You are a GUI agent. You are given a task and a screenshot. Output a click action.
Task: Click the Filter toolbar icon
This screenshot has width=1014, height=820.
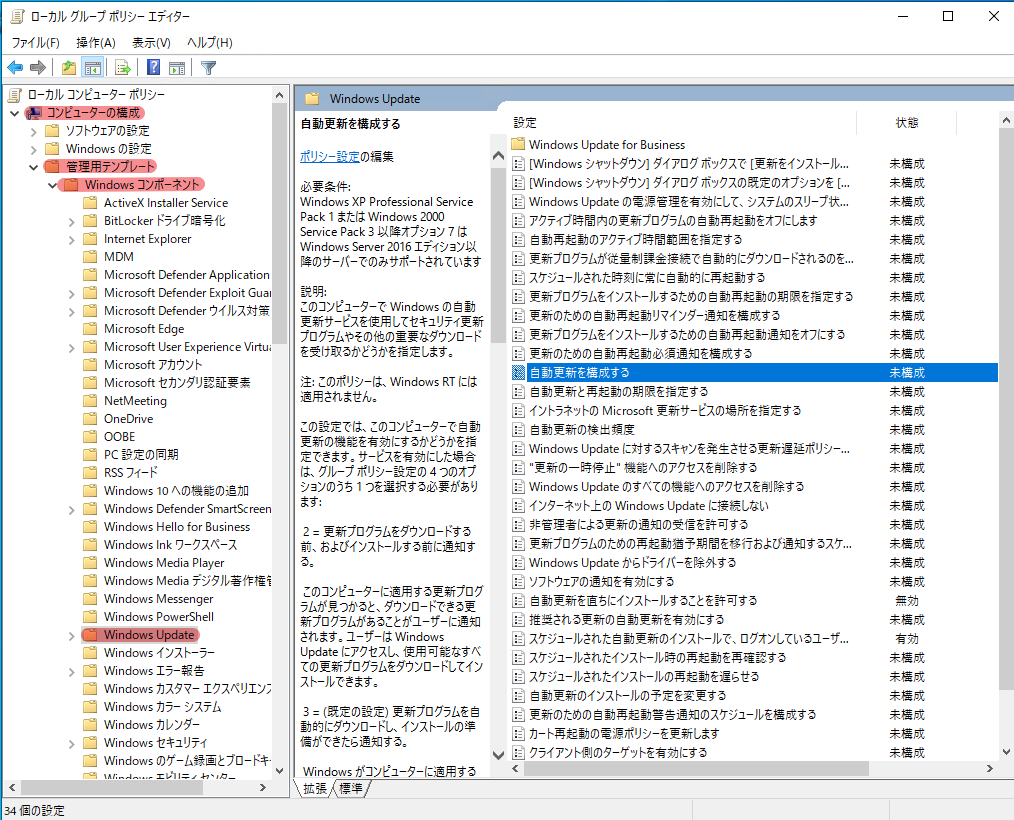tap(208, 67)
